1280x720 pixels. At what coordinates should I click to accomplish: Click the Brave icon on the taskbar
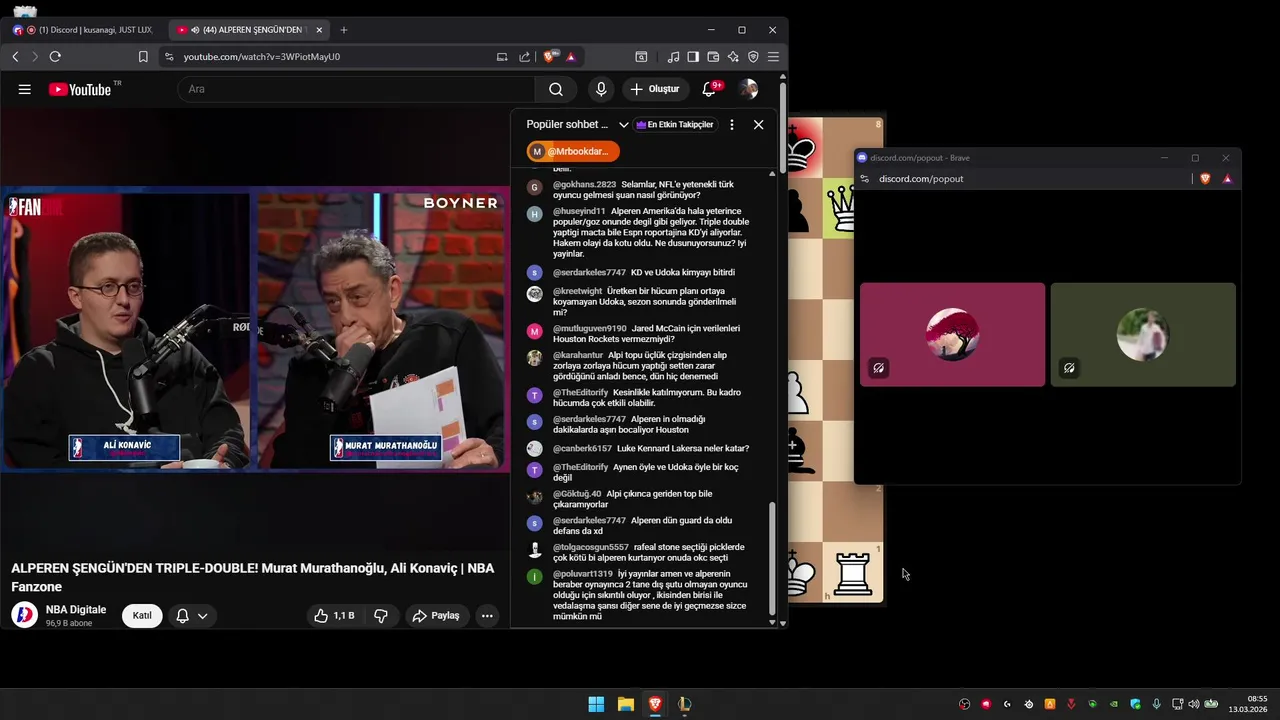[655, 704]
